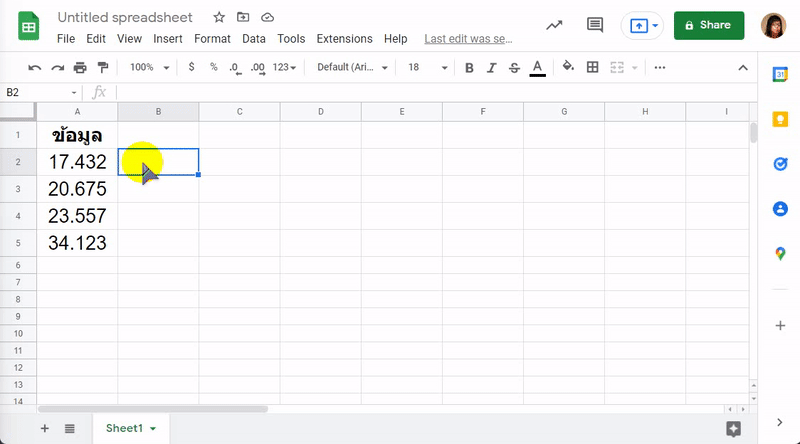Open Google Keep in the side panel
The height and width of the screenshot is (444, 800).
coord(780,119)
